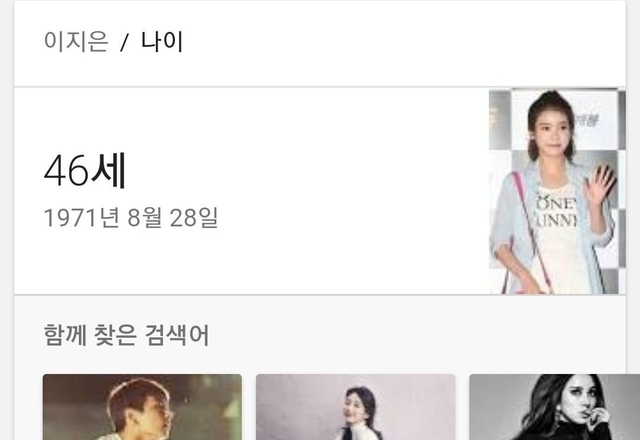640x440 pixels.
Task: Click the slash separator between 이지은 and 나이
Action: click(124, 42)
